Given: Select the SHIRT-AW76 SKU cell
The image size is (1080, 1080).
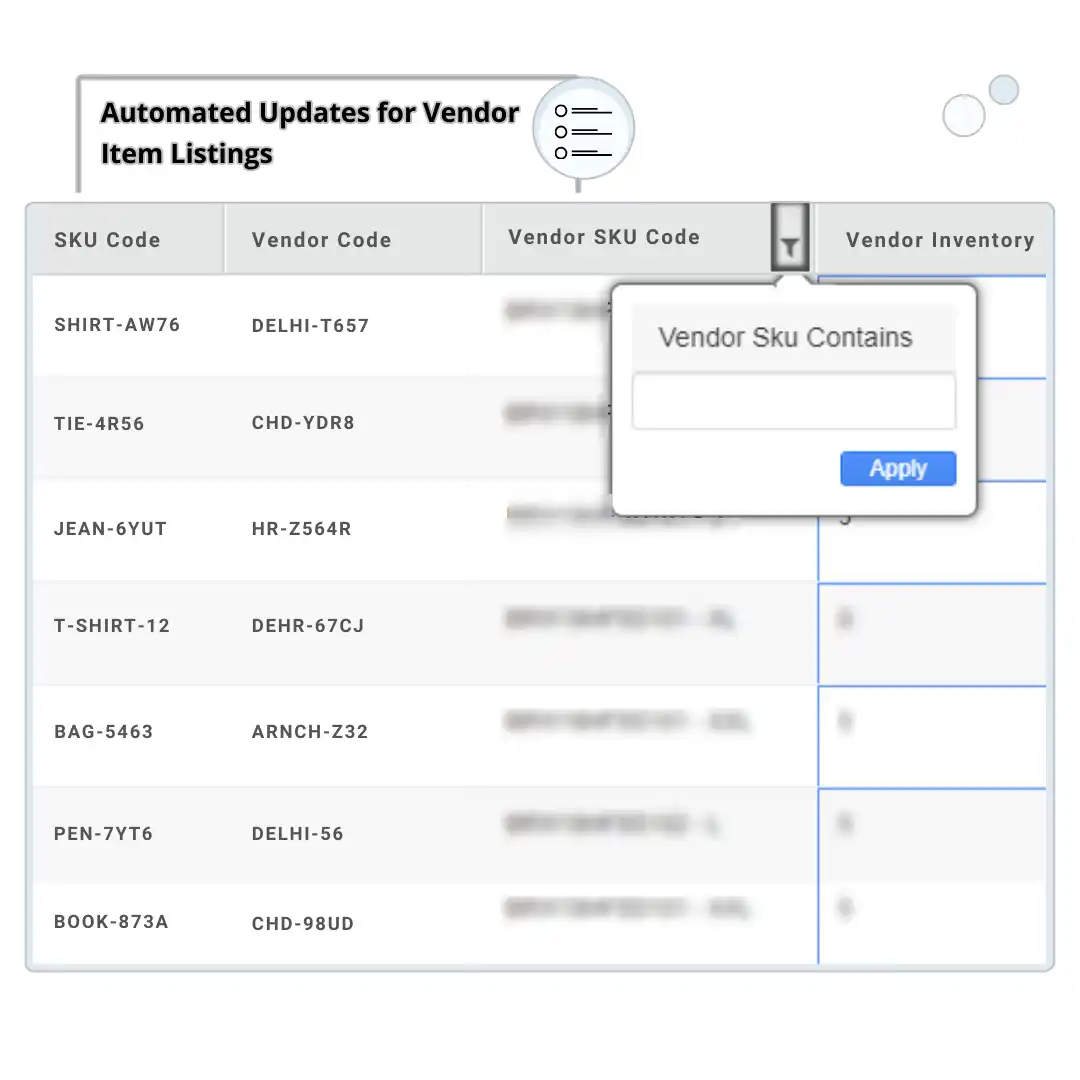Looking at the screenshot, I should click(x=117, y=325).
